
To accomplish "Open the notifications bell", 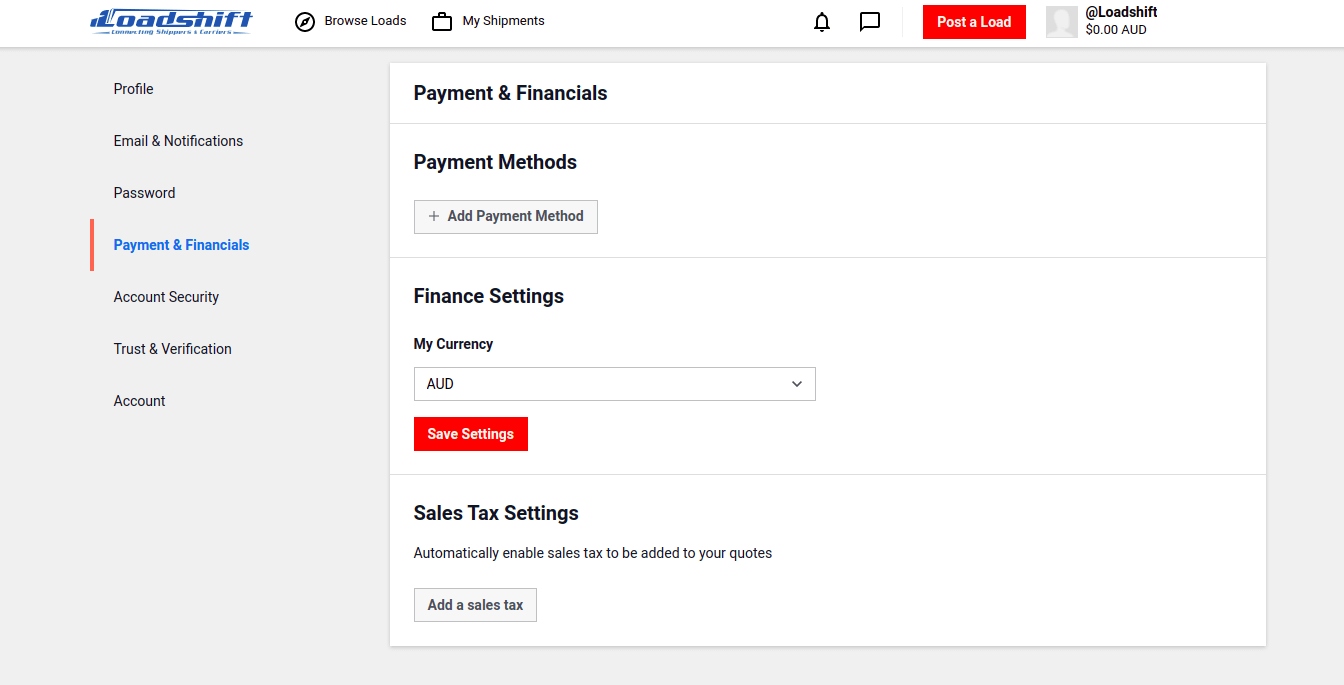I will pyautogui.click(x=822, y=22).
